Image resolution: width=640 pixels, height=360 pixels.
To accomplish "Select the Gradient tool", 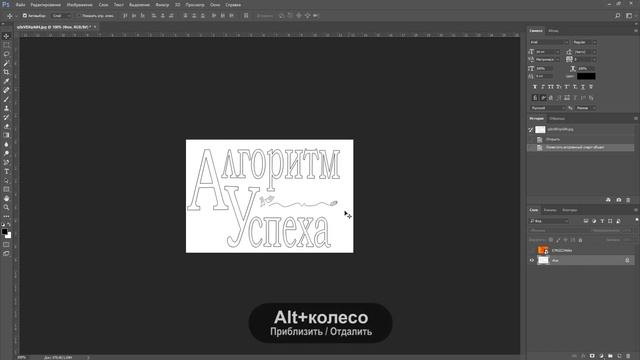I will [x=6, y=135].
